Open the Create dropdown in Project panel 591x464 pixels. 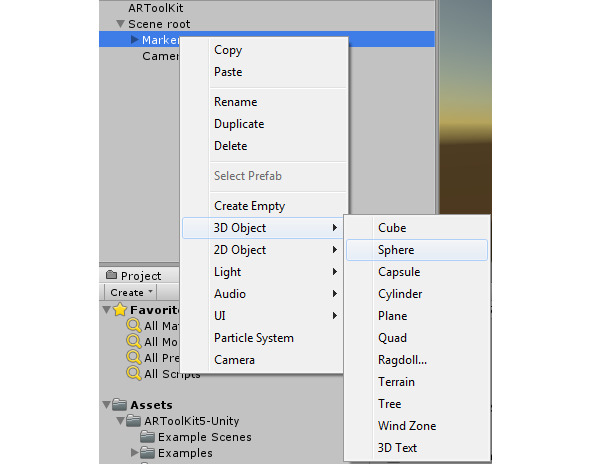pyautogui.click(x=130, y=292)
